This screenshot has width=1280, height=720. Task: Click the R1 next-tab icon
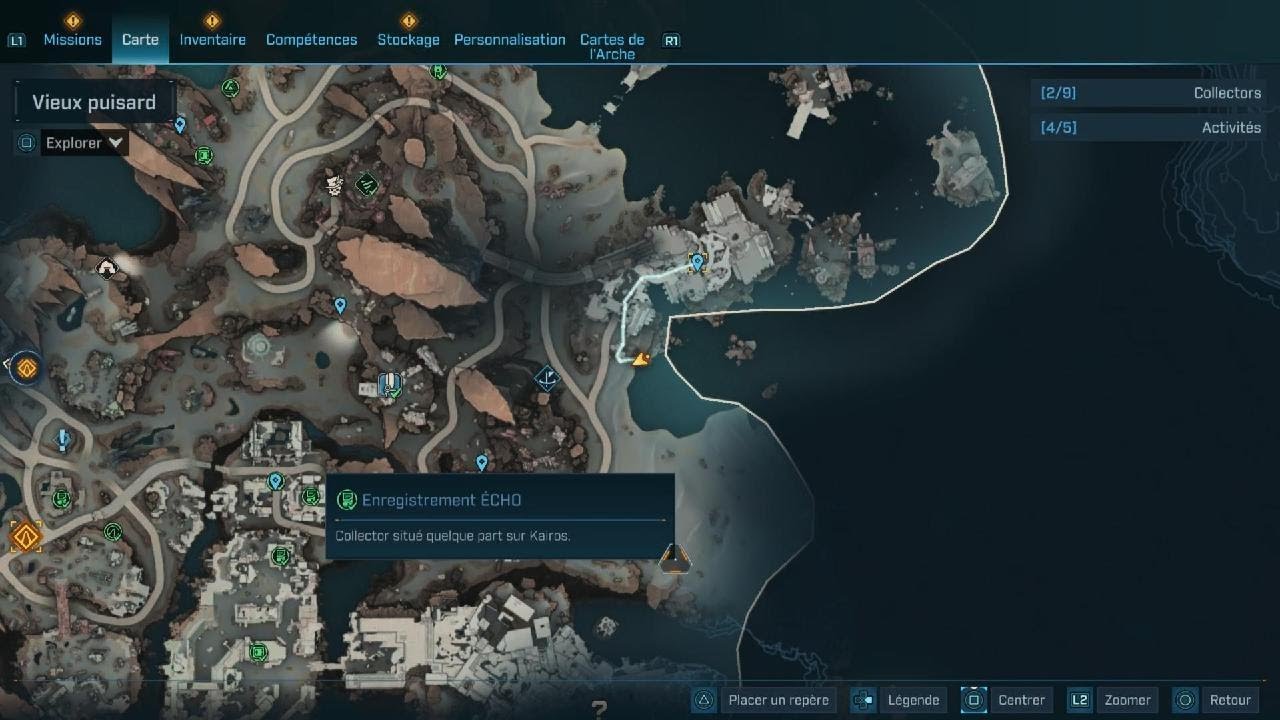pyautogui.click(x=672, y=41)
